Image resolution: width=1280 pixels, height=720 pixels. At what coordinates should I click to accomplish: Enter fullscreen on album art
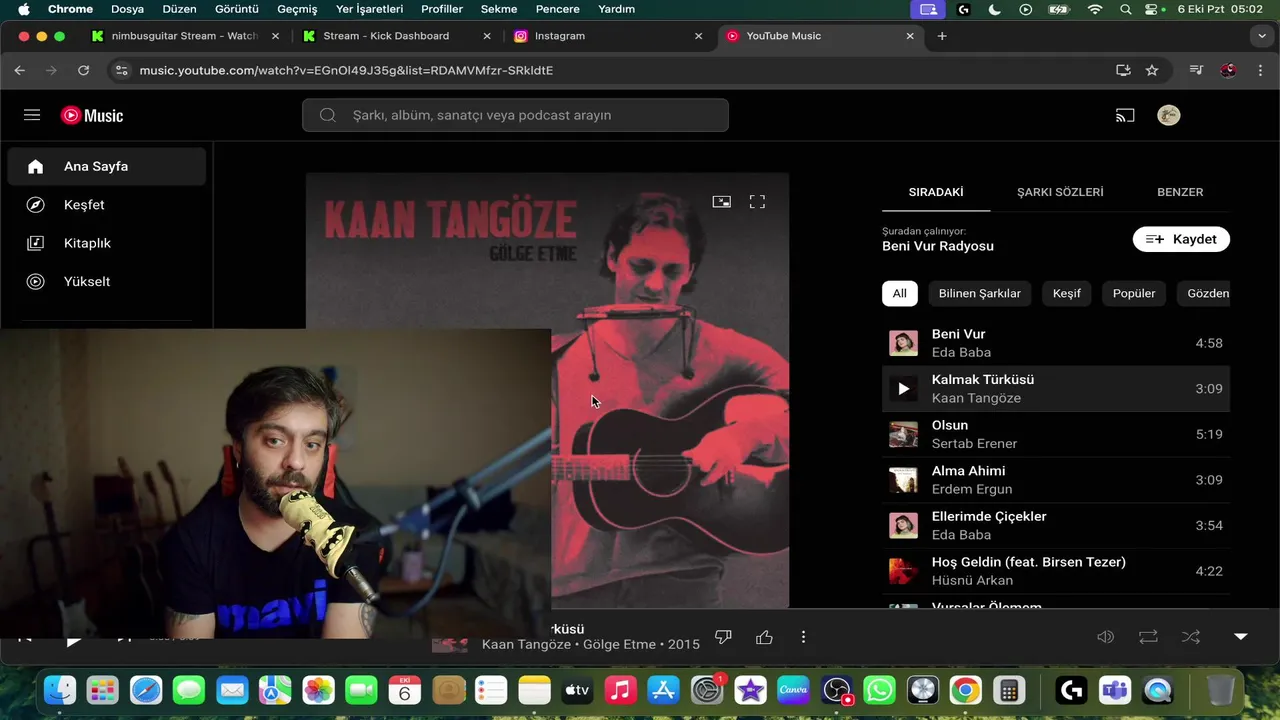757,201
